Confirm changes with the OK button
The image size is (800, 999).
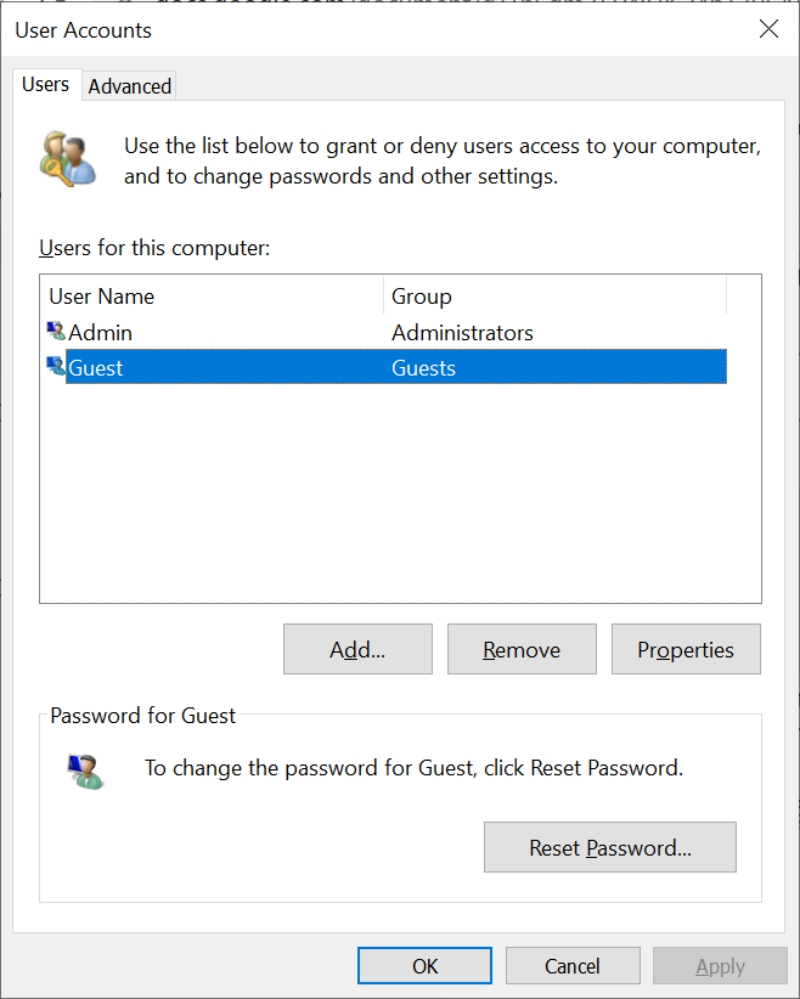tap(424, 965)
